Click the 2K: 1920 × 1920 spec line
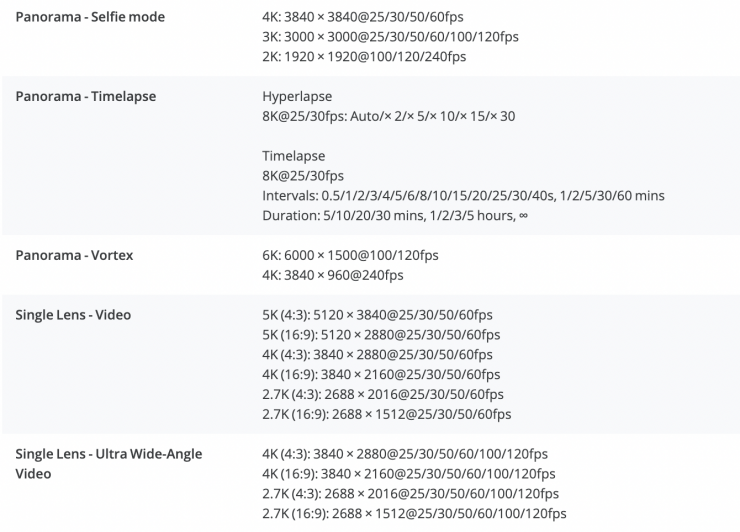740x532 pixels. [x=364, y=56]
